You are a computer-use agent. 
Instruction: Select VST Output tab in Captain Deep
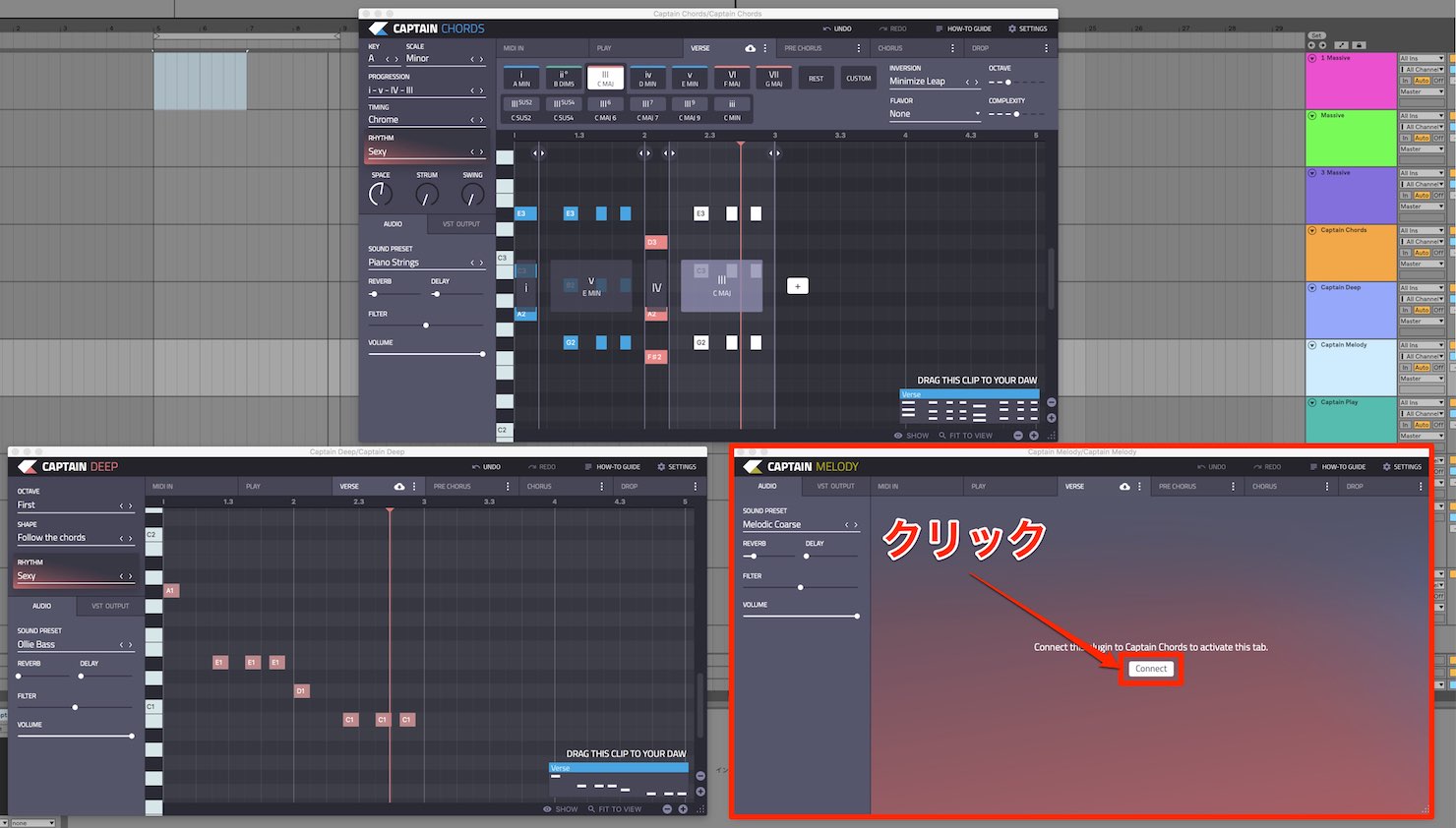point(110,606)
